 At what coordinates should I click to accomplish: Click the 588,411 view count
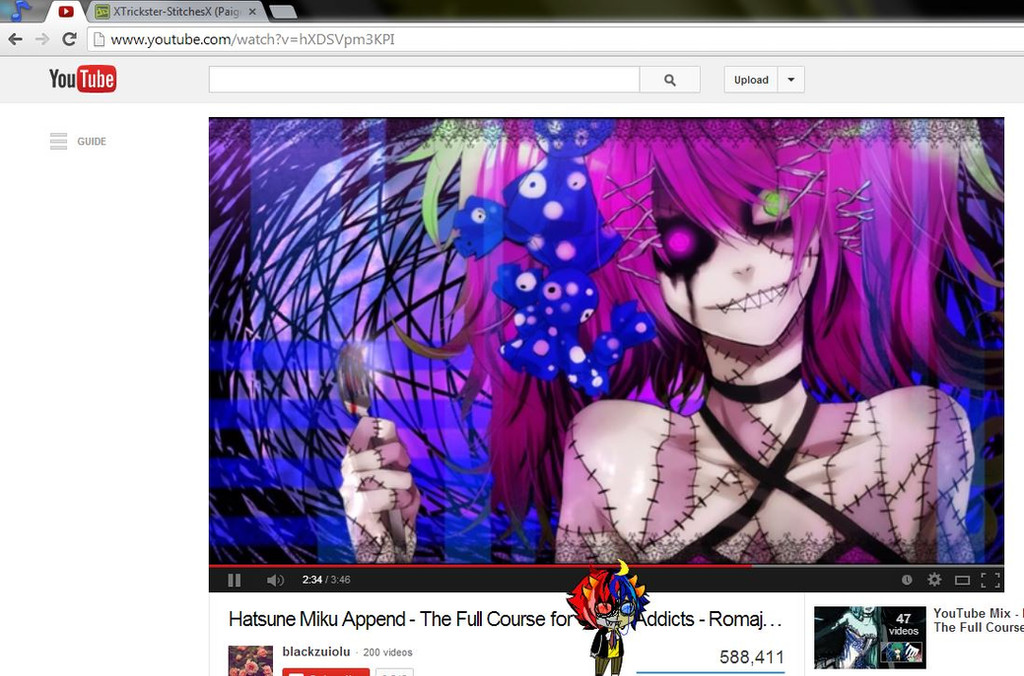tap(752, 656)
